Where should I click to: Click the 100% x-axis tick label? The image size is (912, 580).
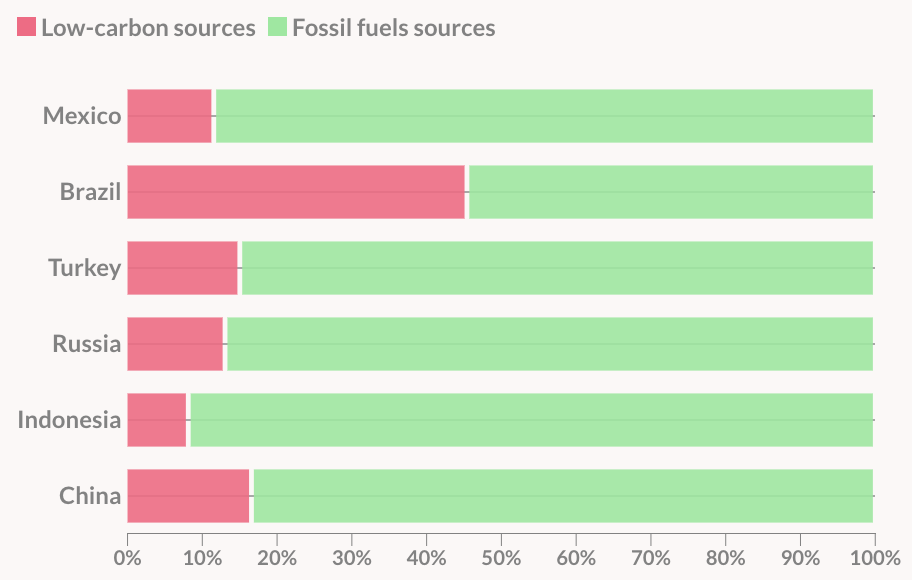tap(875, 556)
